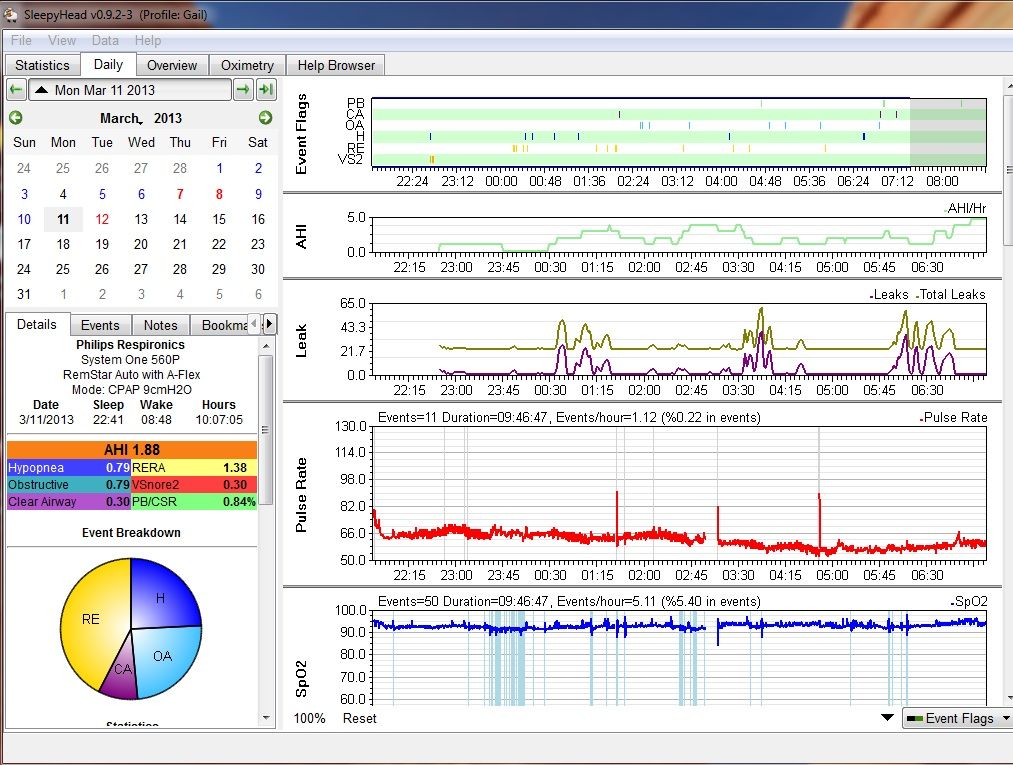Click the blue Hypopnea index cell

[x=69, y=467]
